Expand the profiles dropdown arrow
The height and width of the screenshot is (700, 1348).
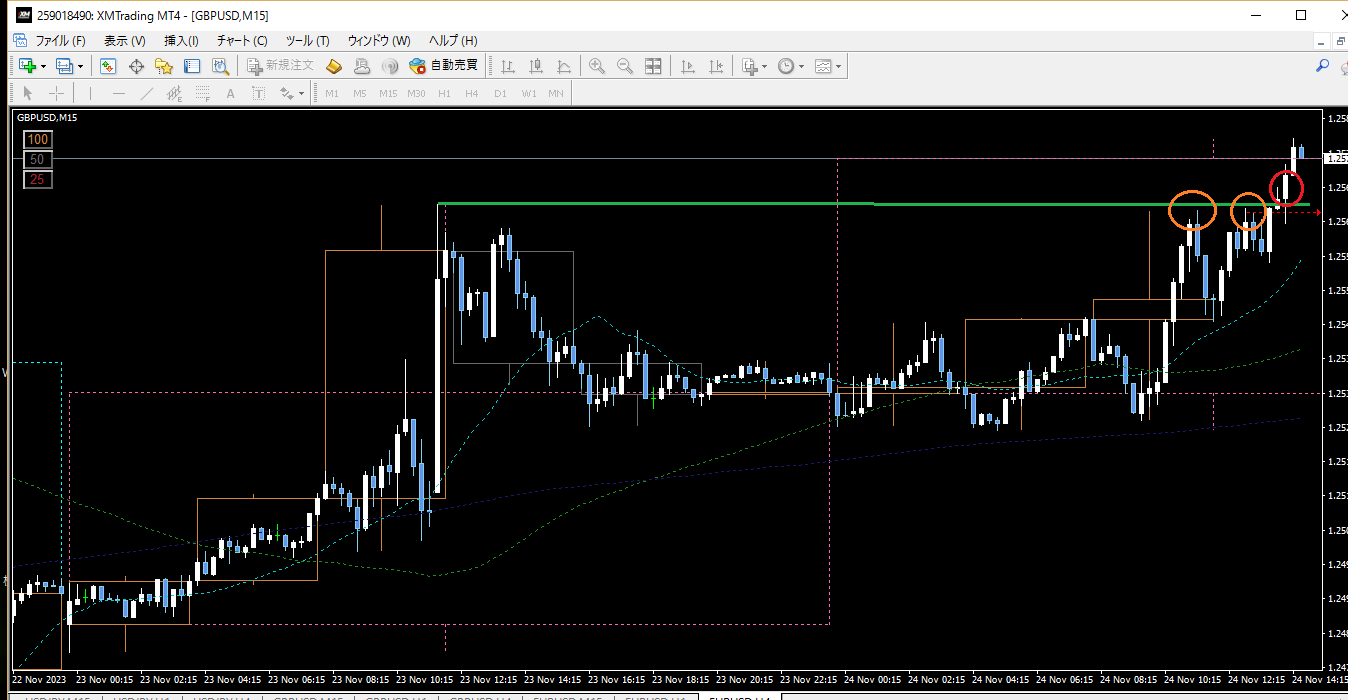coord(81,67)
